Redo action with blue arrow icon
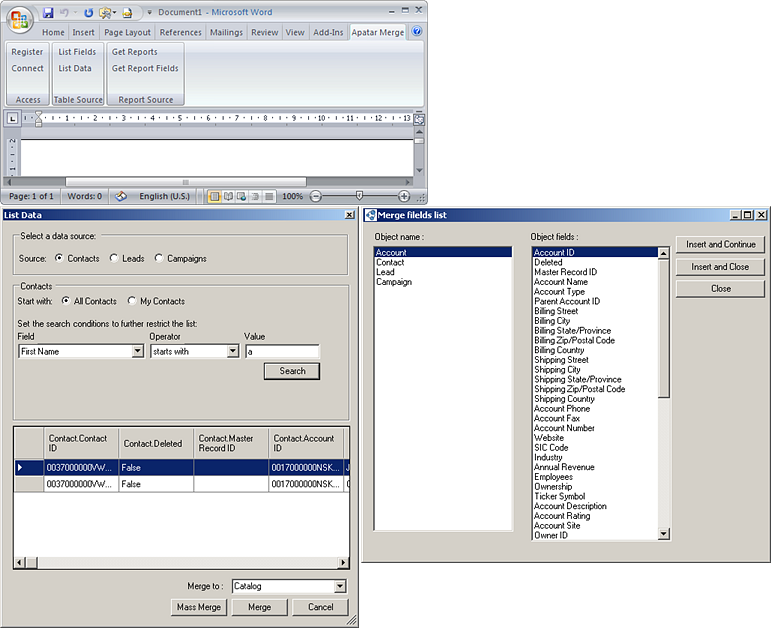Screen dimensions: 773x630 [89, 12]
